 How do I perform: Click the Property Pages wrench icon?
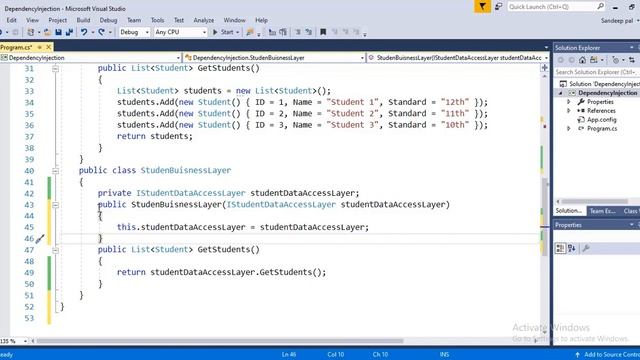(586, 248)
